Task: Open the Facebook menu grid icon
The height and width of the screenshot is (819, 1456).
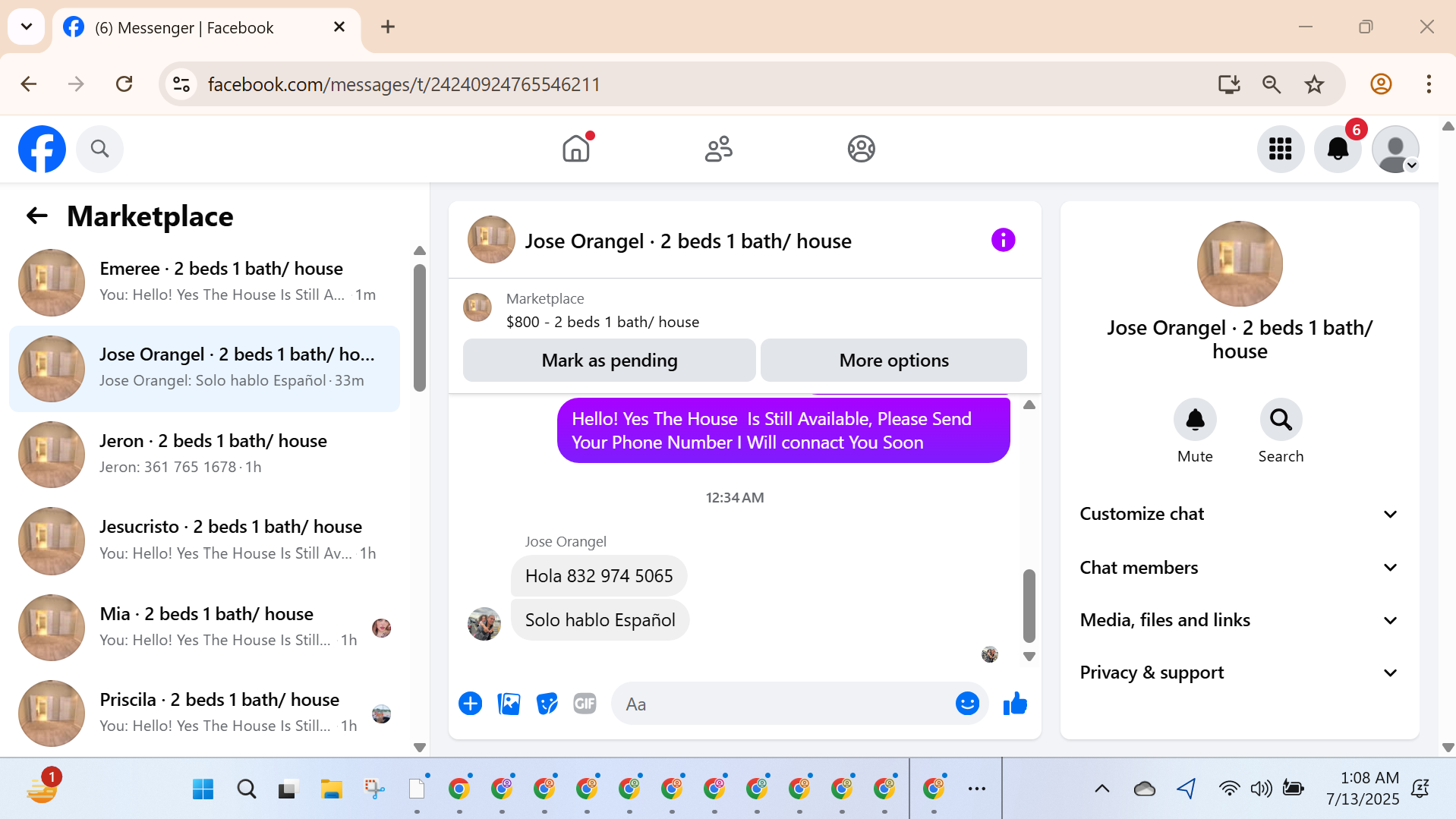Action: click(1280, 149)
